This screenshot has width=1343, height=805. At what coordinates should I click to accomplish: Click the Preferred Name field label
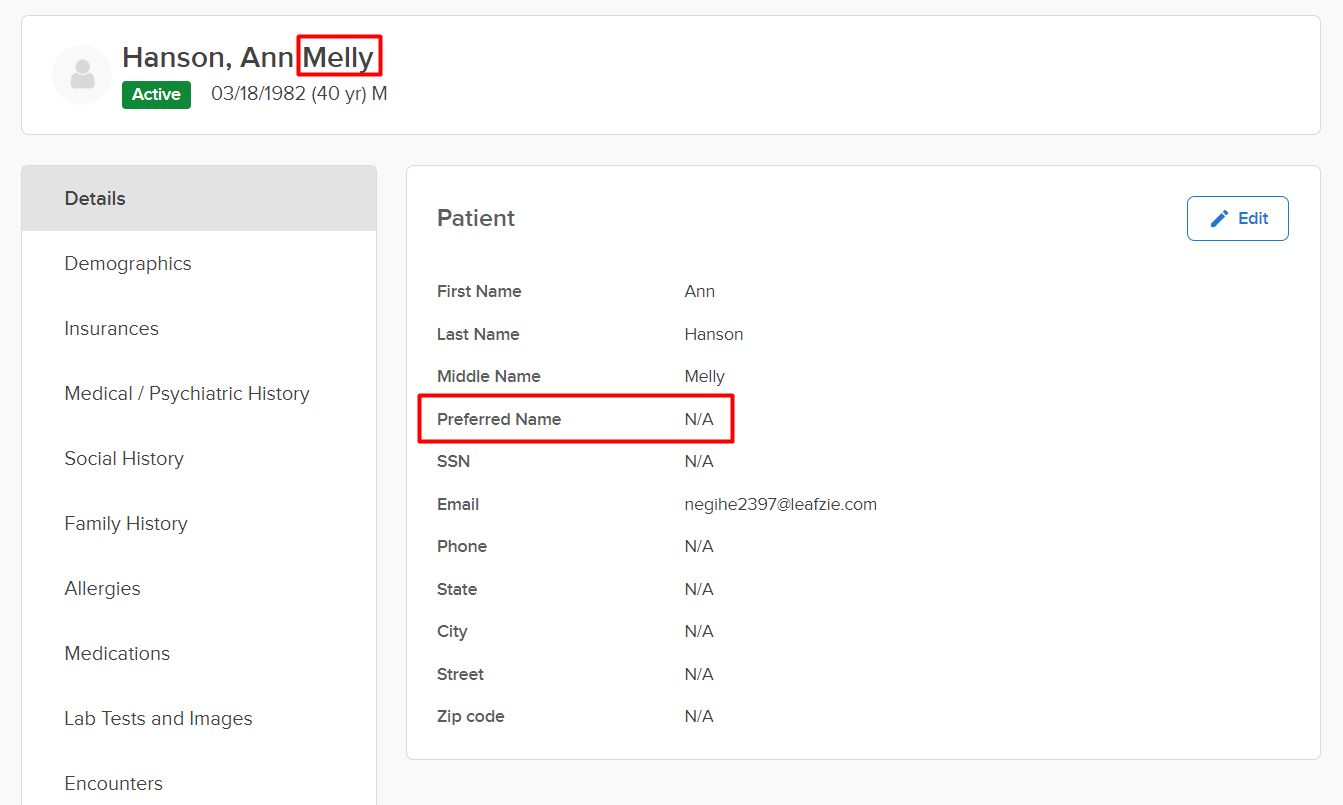click(499, 419)
